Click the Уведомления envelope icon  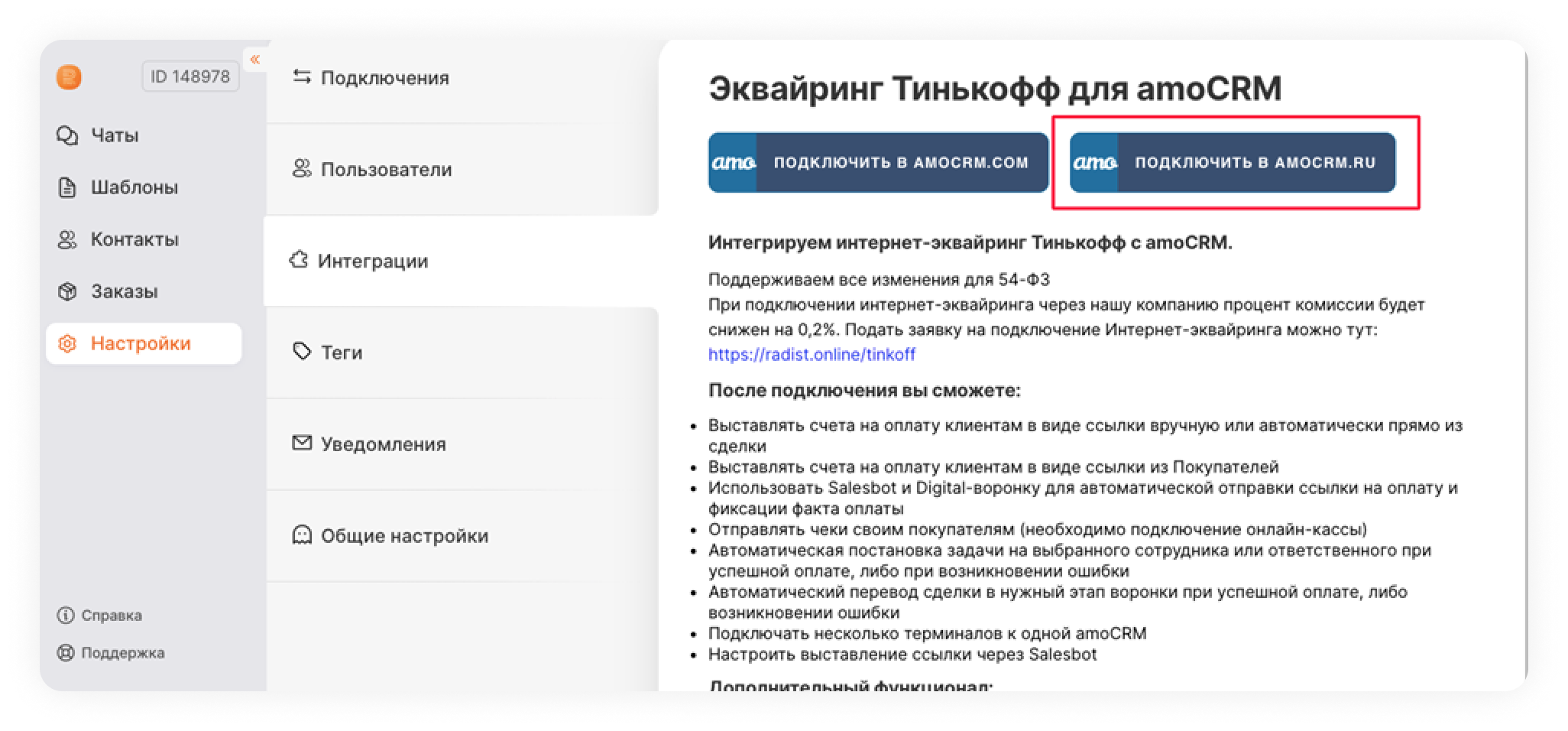[x=302, y=443]
